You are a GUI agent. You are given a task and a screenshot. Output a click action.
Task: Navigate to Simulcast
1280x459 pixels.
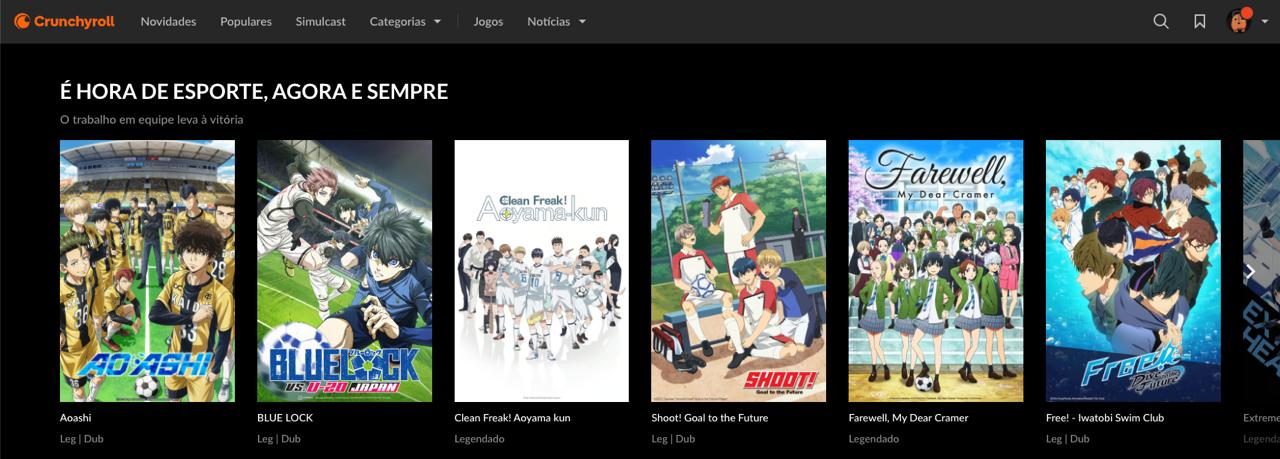pos(320,21)
